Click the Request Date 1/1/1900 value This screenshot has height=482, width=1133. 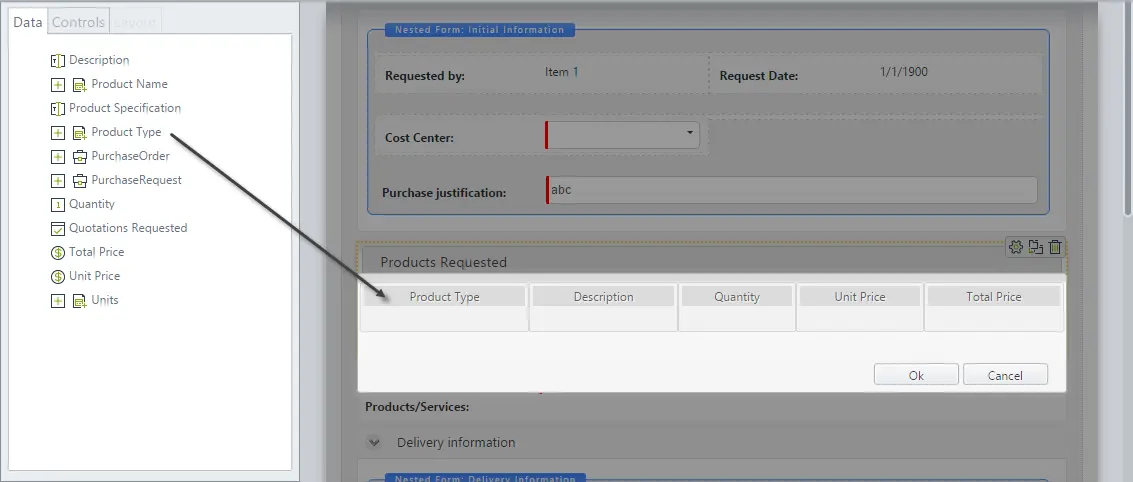pyautogui.click(x=904, y=72)
